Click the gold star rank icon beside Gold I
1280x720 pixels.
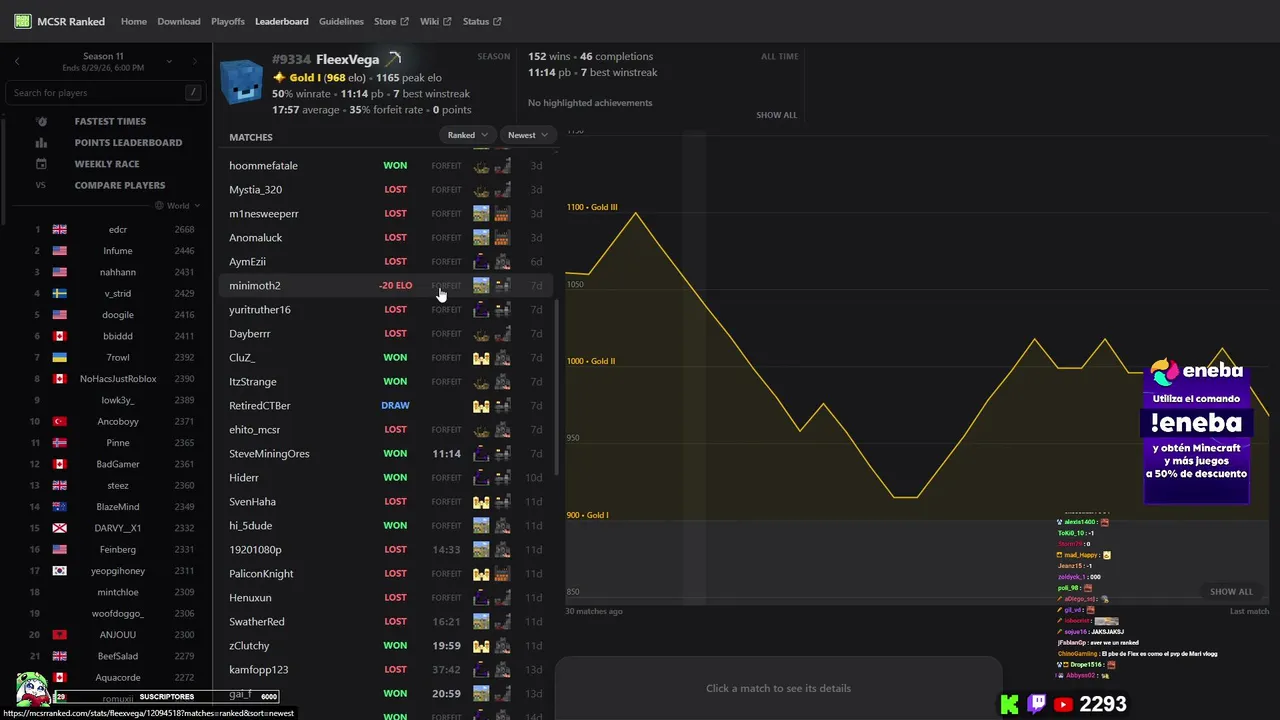coord(279,77)
